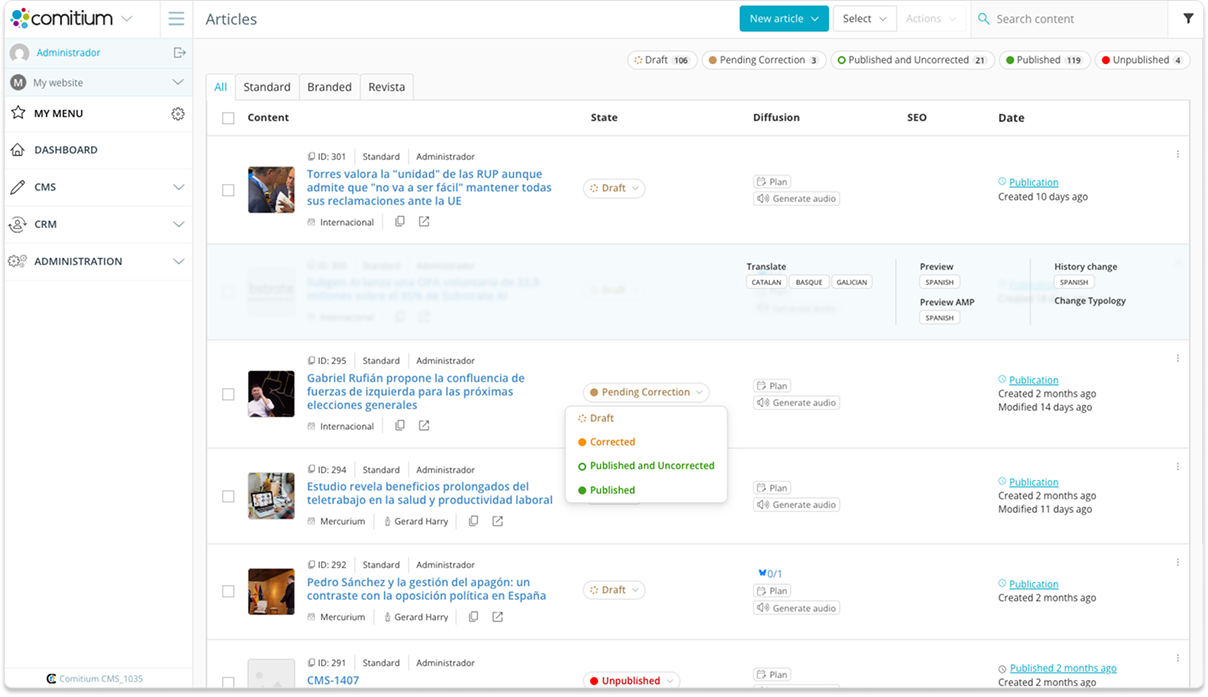Click the Comitium logo
1208x697 pixels.
[62, 19]
